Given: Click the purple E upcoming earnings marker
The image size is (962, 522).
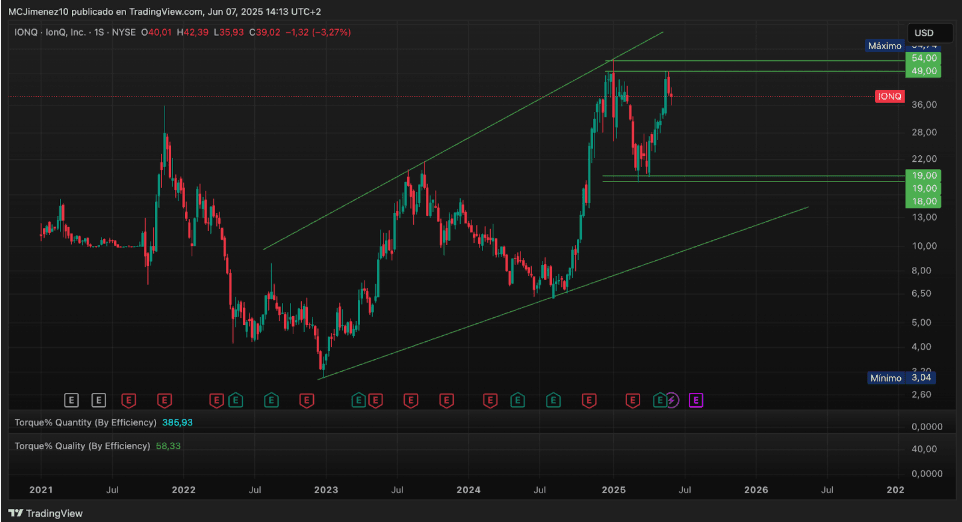Looking at the screenshot, I should 696,400.
